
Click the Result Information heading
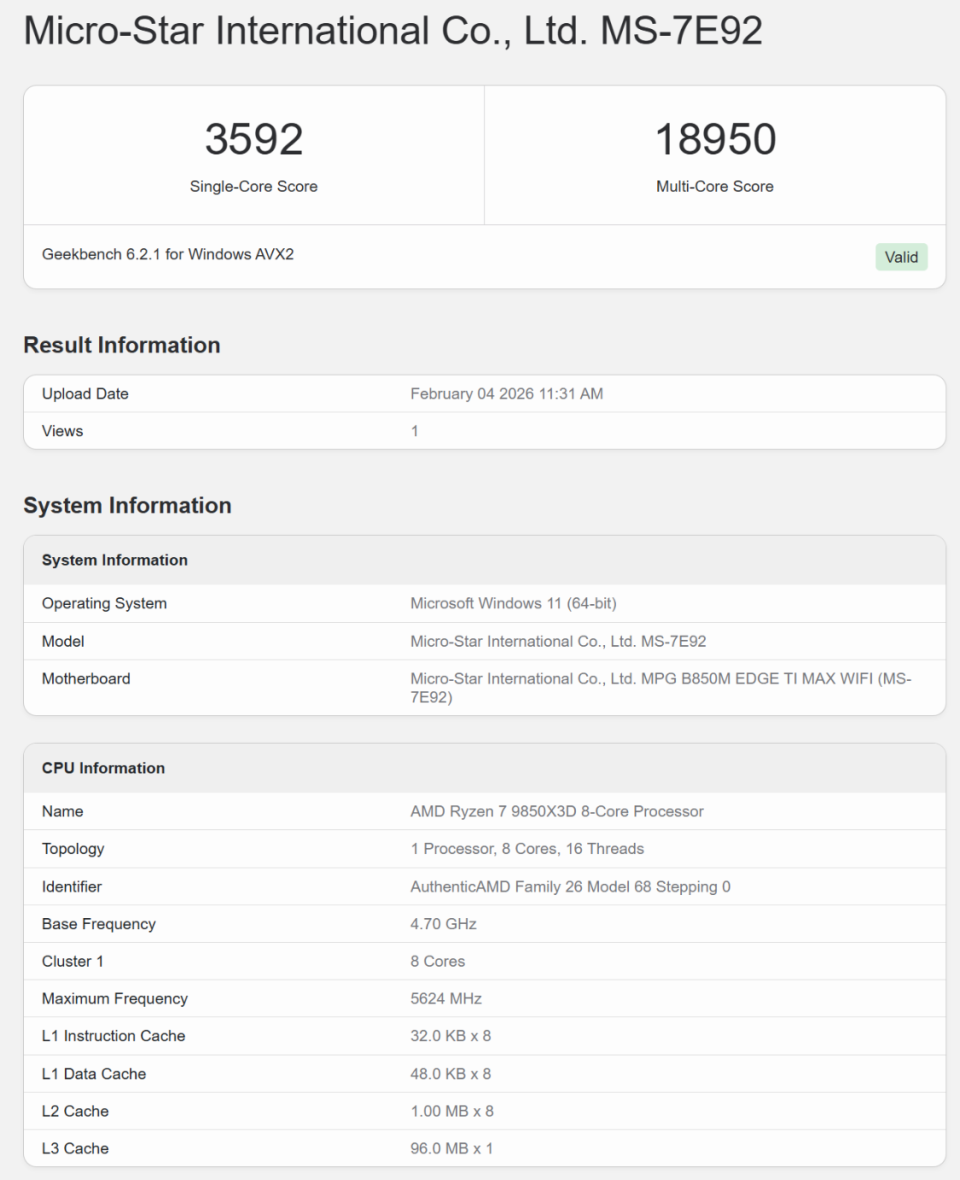tap(122, 345)
